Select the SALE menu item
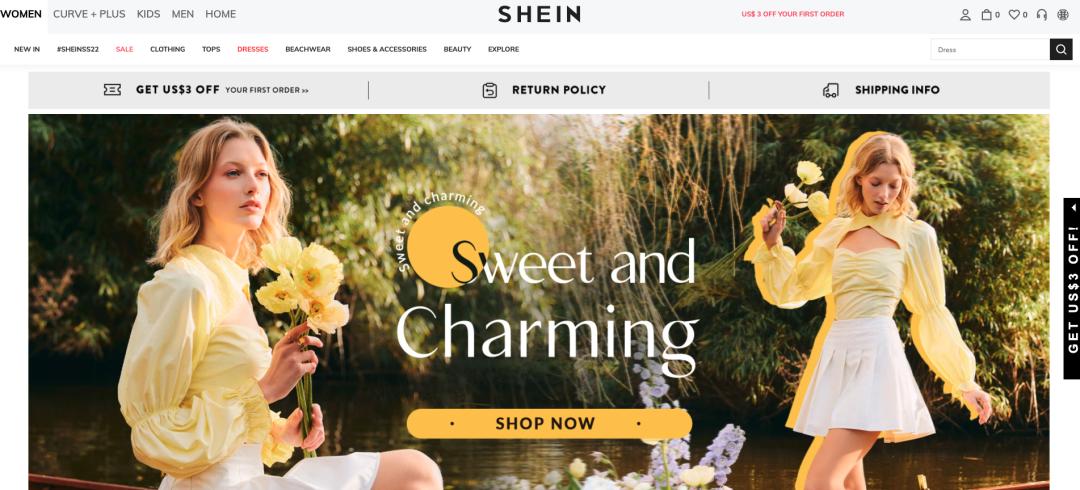This screenshot has width=1080, height=490. [125, 50]
